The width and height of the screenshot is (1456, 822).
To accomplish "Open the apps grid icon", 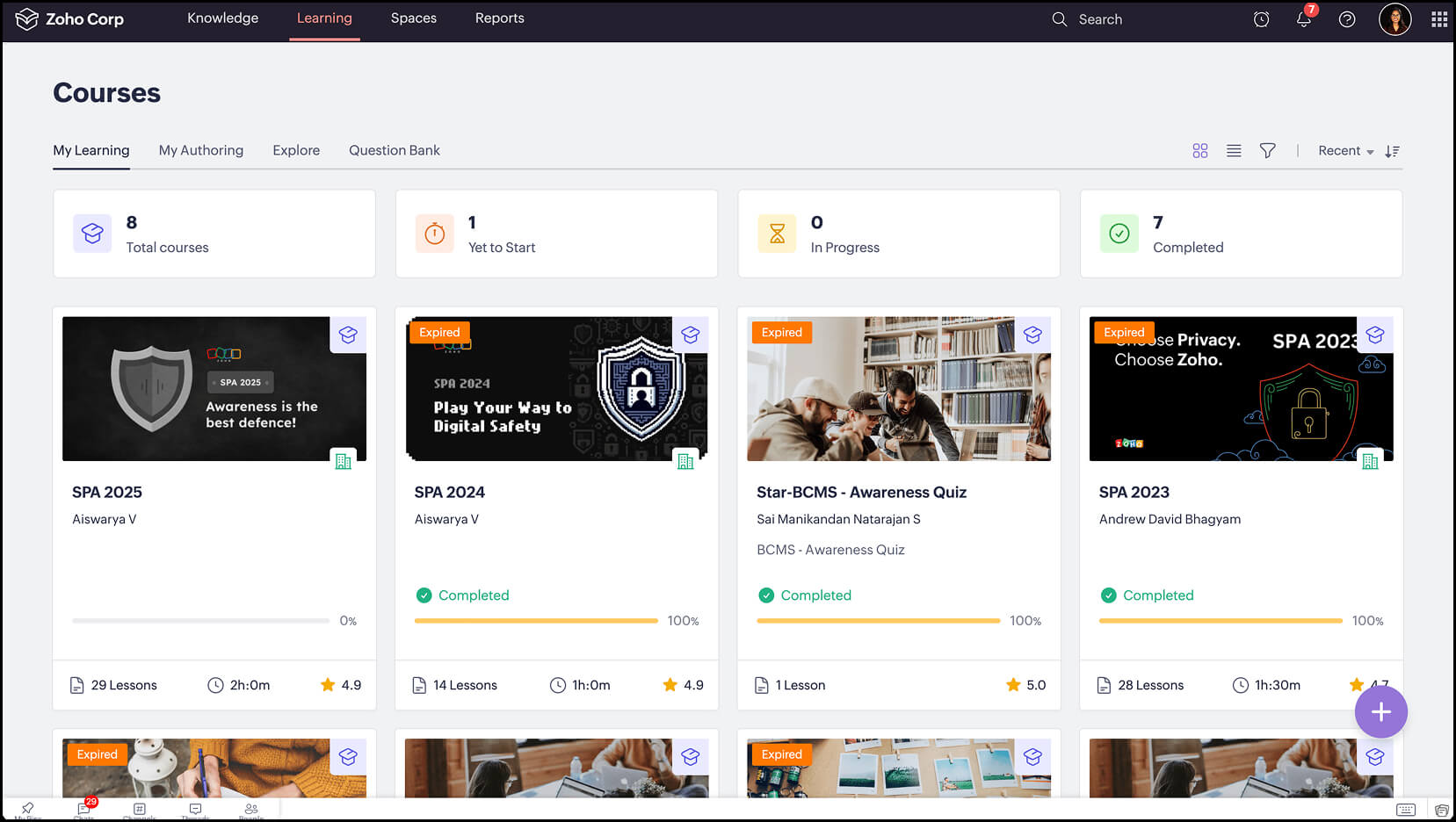I will 1438,18.
